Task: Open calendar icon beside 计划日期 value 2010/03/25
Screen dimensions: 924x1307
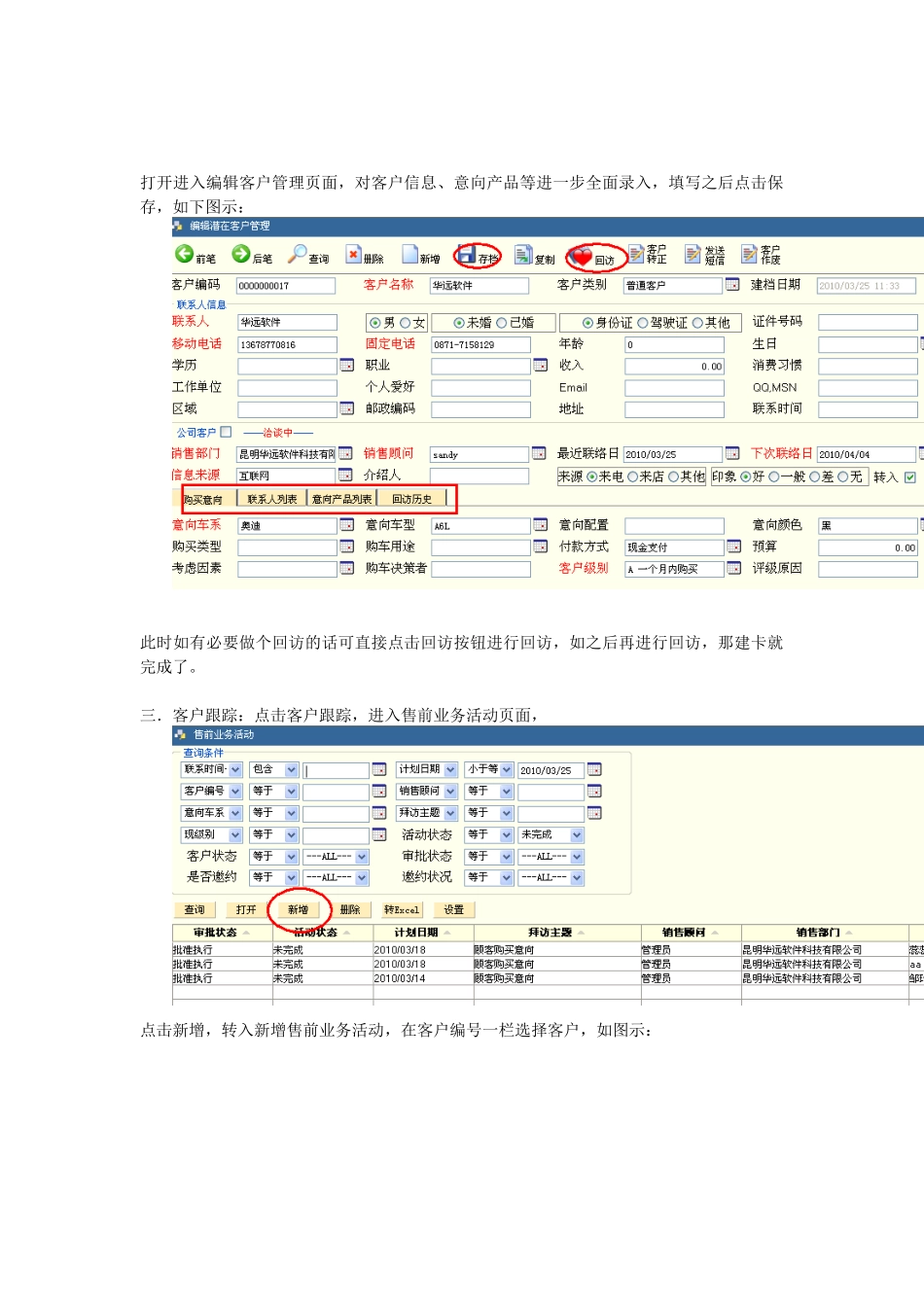Action: (x=594, y=769)
